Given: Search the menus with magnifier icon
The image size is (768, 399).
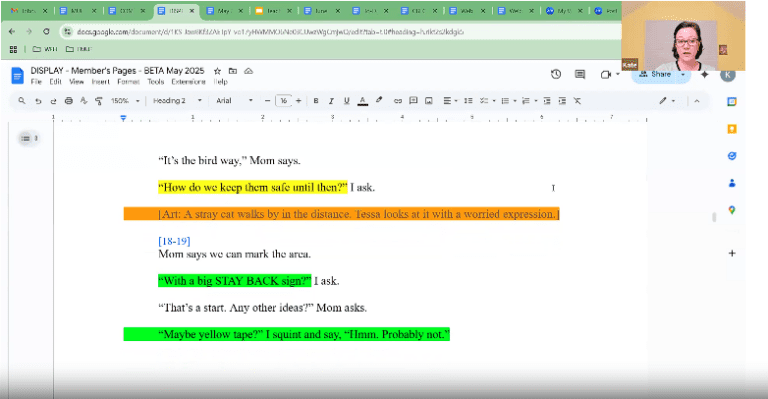Looking at the screenshot, I should (22, 100).
